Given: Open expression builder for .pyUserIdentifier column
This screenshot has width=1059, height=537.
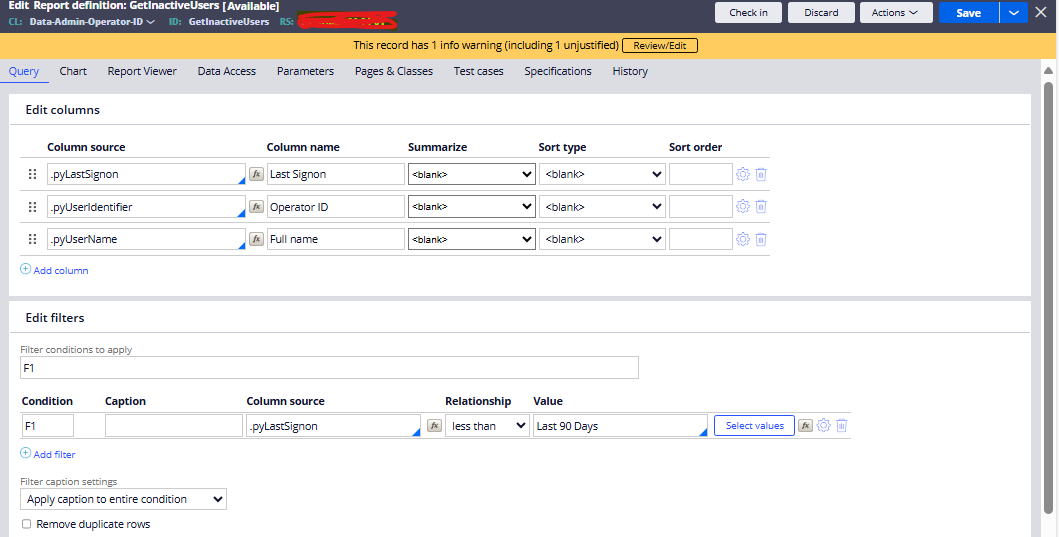Looking at the screenshot, I should click(x=256, y=207).
